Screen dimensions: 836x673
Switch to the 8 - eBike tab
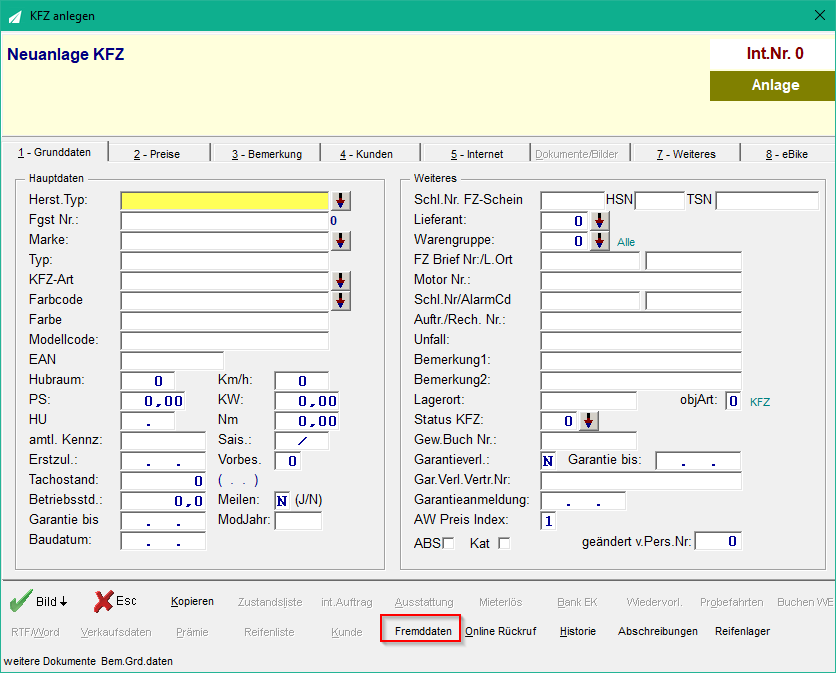tap(787, 154)
